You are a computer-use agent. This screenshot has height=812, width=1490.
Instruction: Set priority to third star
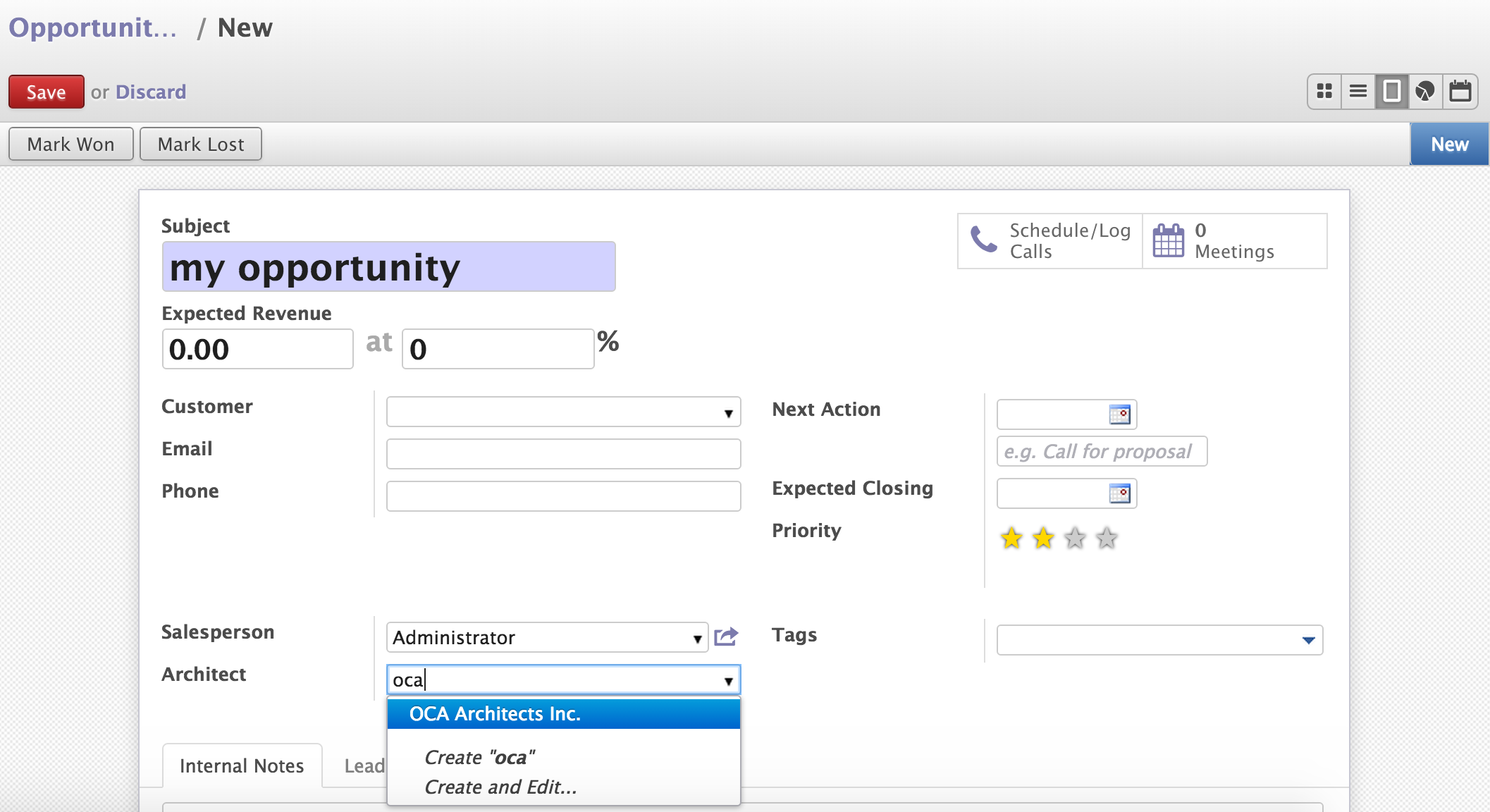(x=1075, y=539)
